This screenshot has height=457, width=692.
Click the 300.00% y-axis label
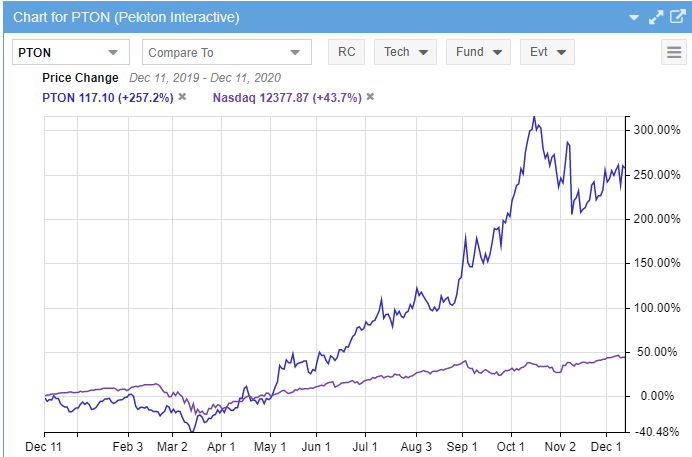click(657, 130)
